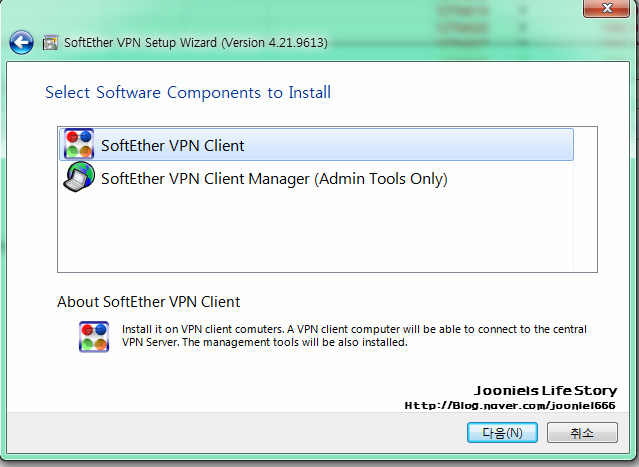Click the Install it on VPN client description text
639x467 pixels.
[354, 335]
